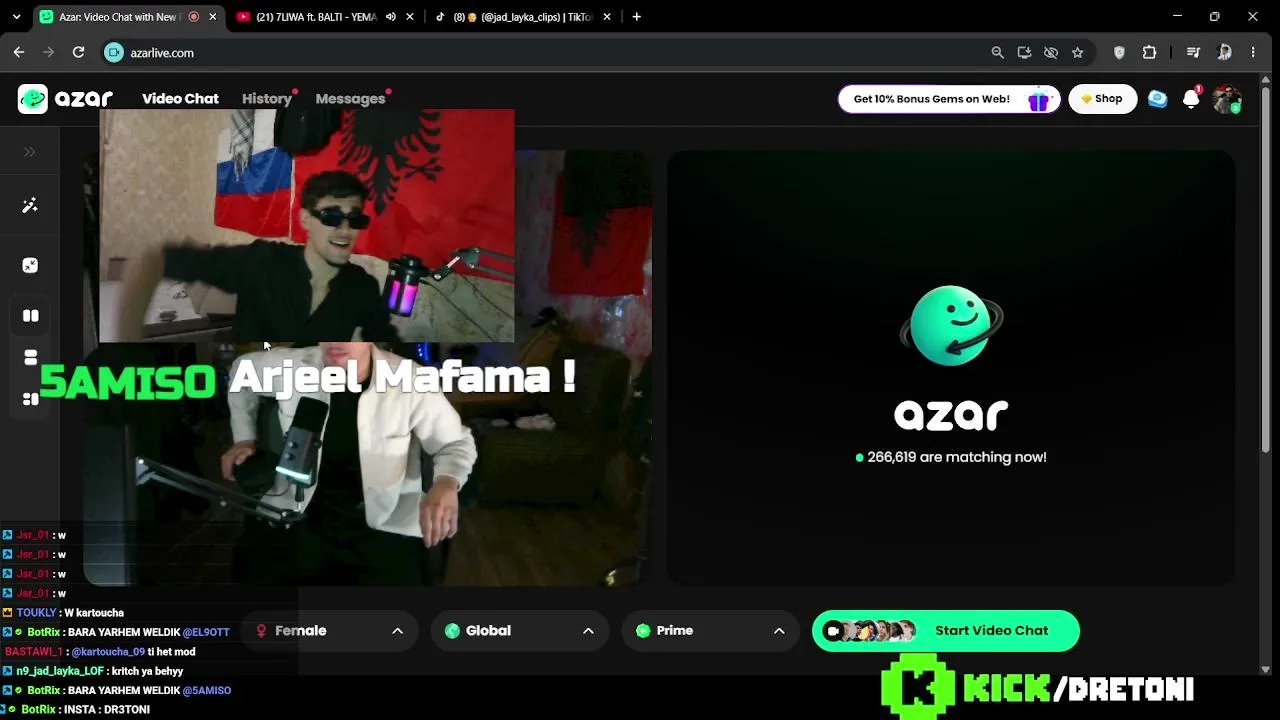Viewport: 1280px width, 720px height.
Task: Switch to the 7LIWA ft. BALTI YouTube tab
Action: [316, 17]
